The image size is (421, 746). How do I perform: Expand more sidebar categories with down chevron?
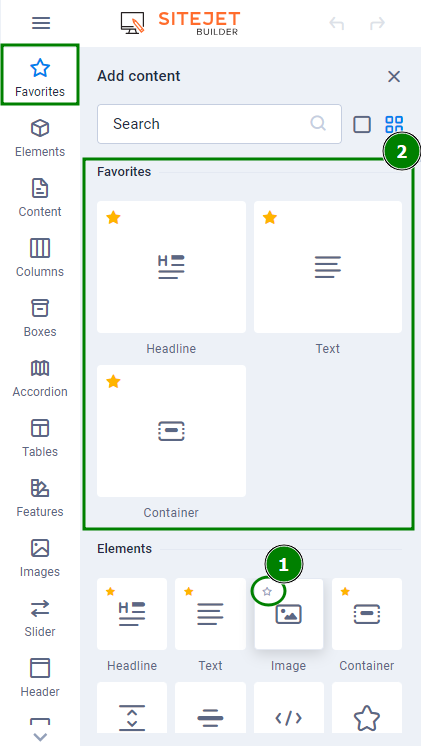click(x=40, y=737)
